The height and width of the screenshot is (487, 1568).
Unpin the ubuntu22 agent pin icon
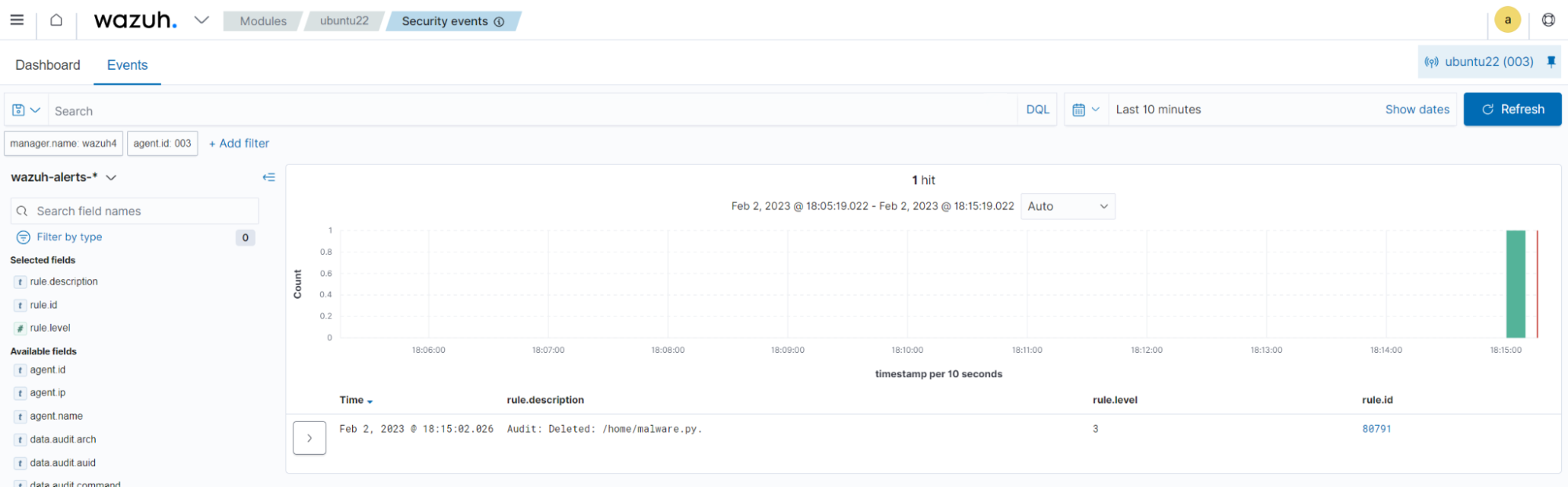click(x=1551, y=61)
